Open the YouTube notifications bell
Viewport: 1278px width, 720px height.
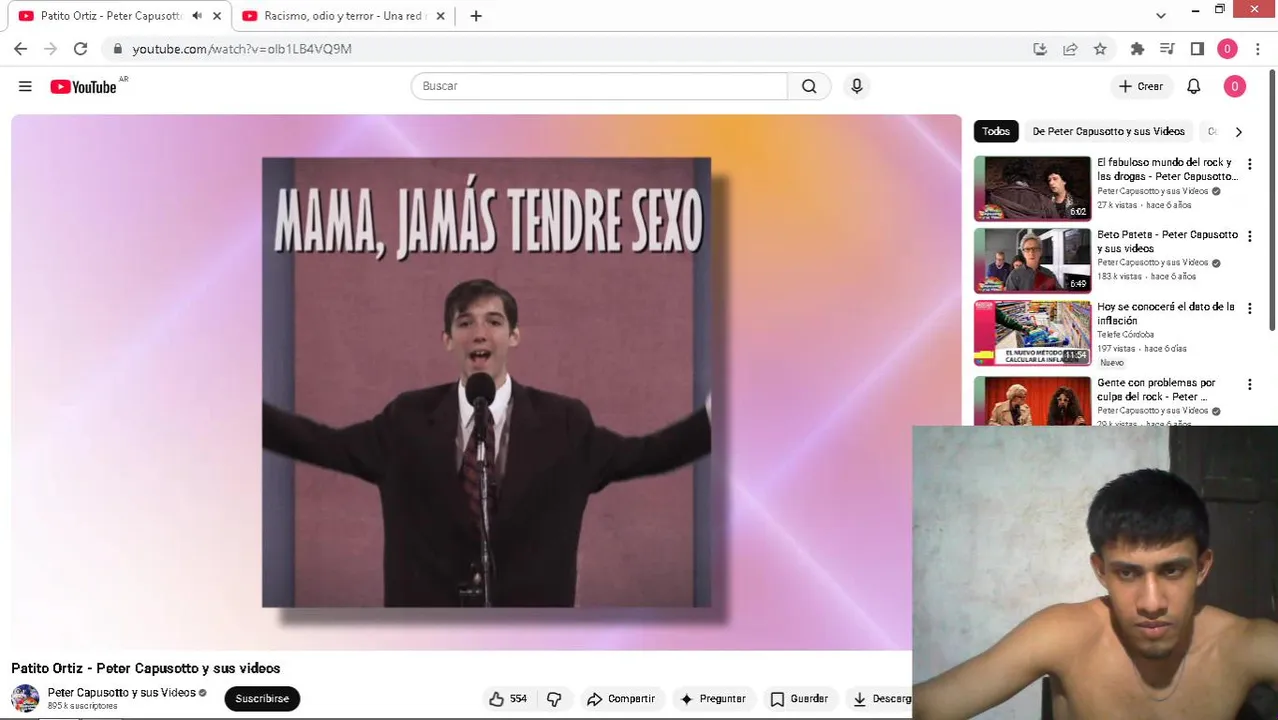[1193, 86]
